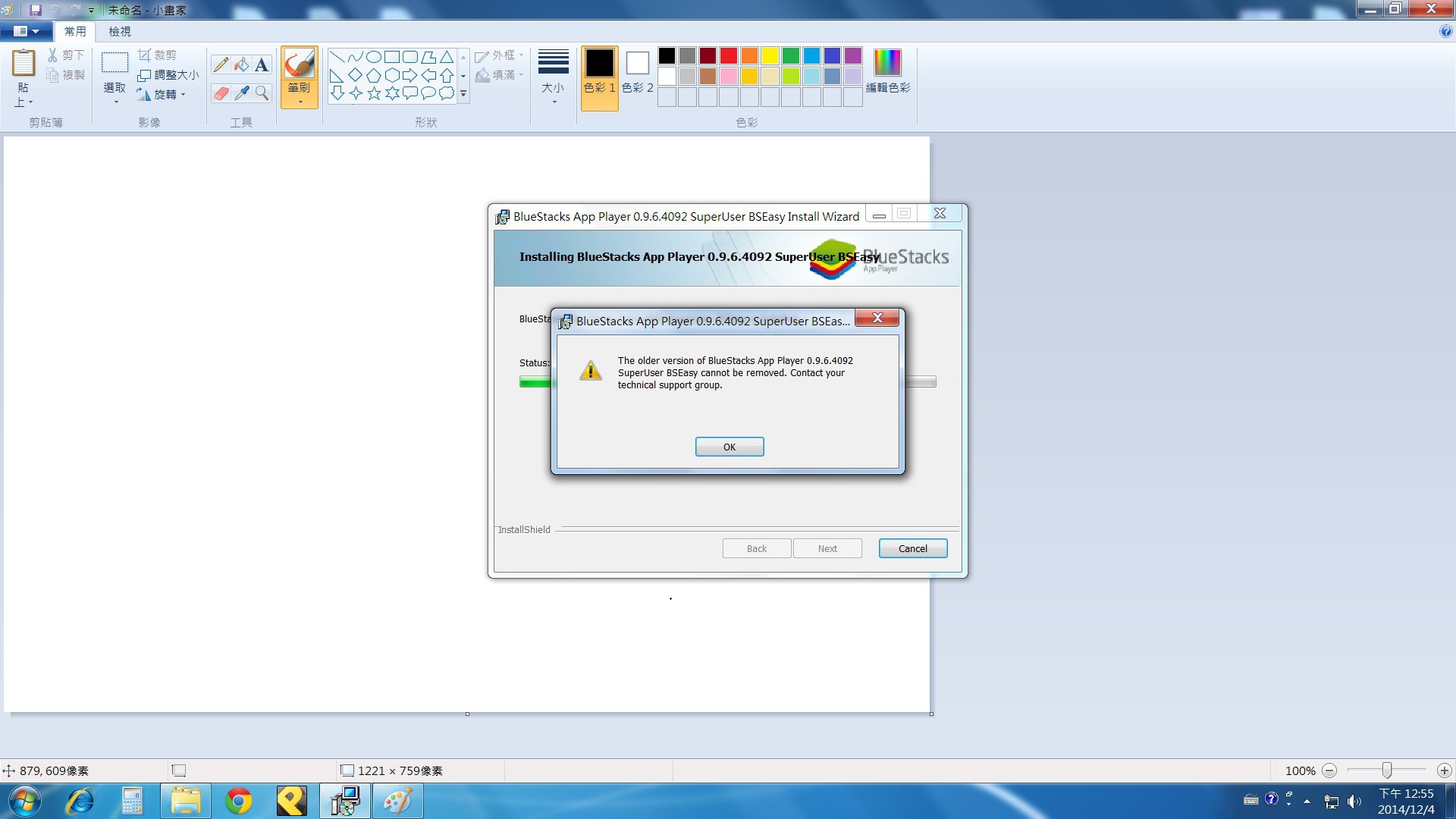Select the 色彩 1 foreground color box
1456x819 pixels.
[x=599, y=78]
